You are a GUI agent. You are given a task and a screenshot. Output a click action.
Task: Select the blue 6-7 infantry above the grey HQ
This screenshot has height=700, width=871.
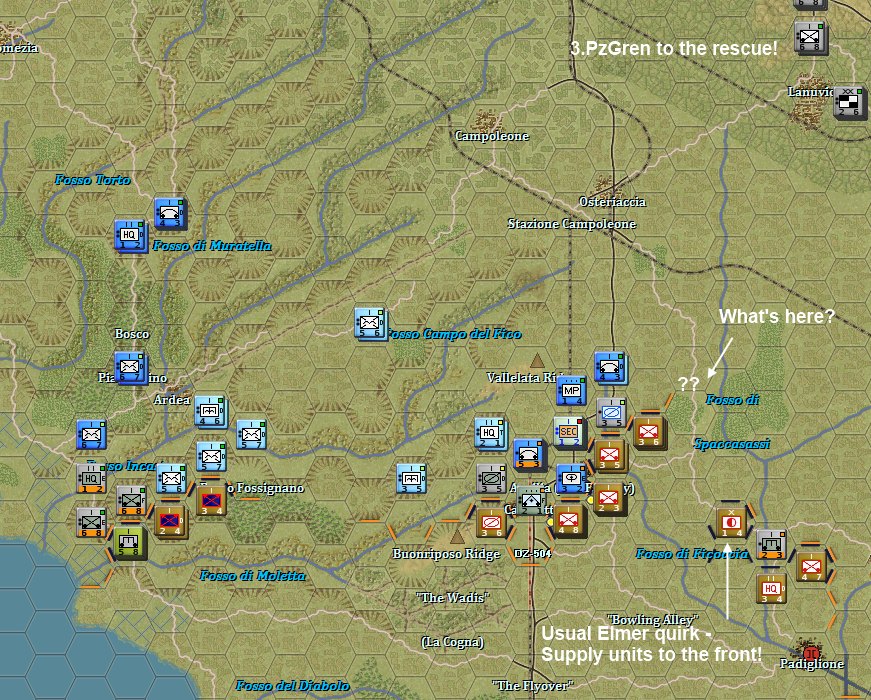click(91, 434)
